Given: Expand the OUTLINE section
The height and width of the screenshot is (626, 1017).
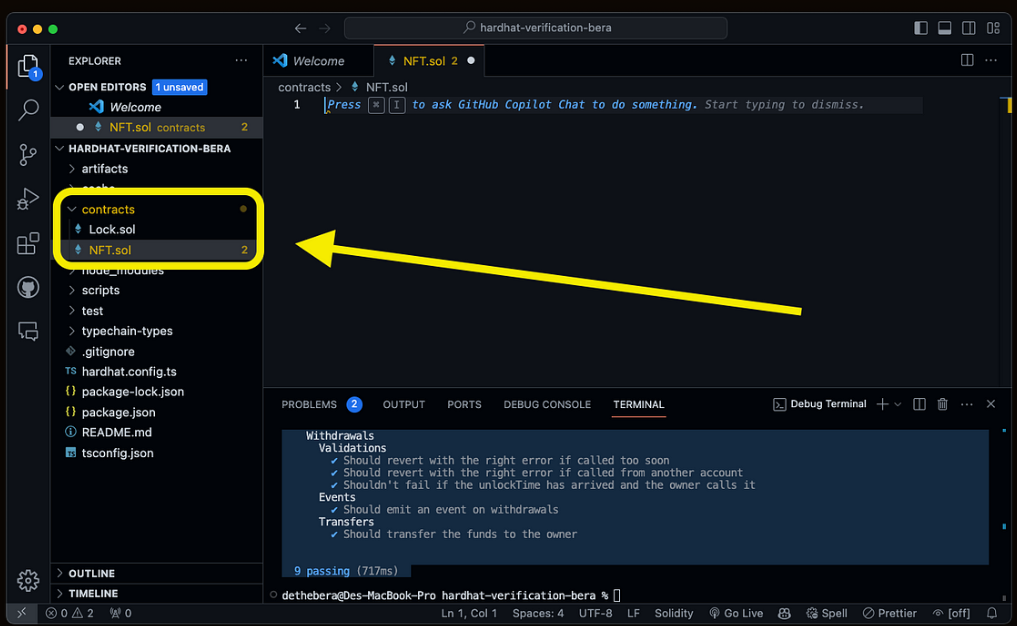Looking at the screenshot, I should pyautogui.click(x=91, y=573).
